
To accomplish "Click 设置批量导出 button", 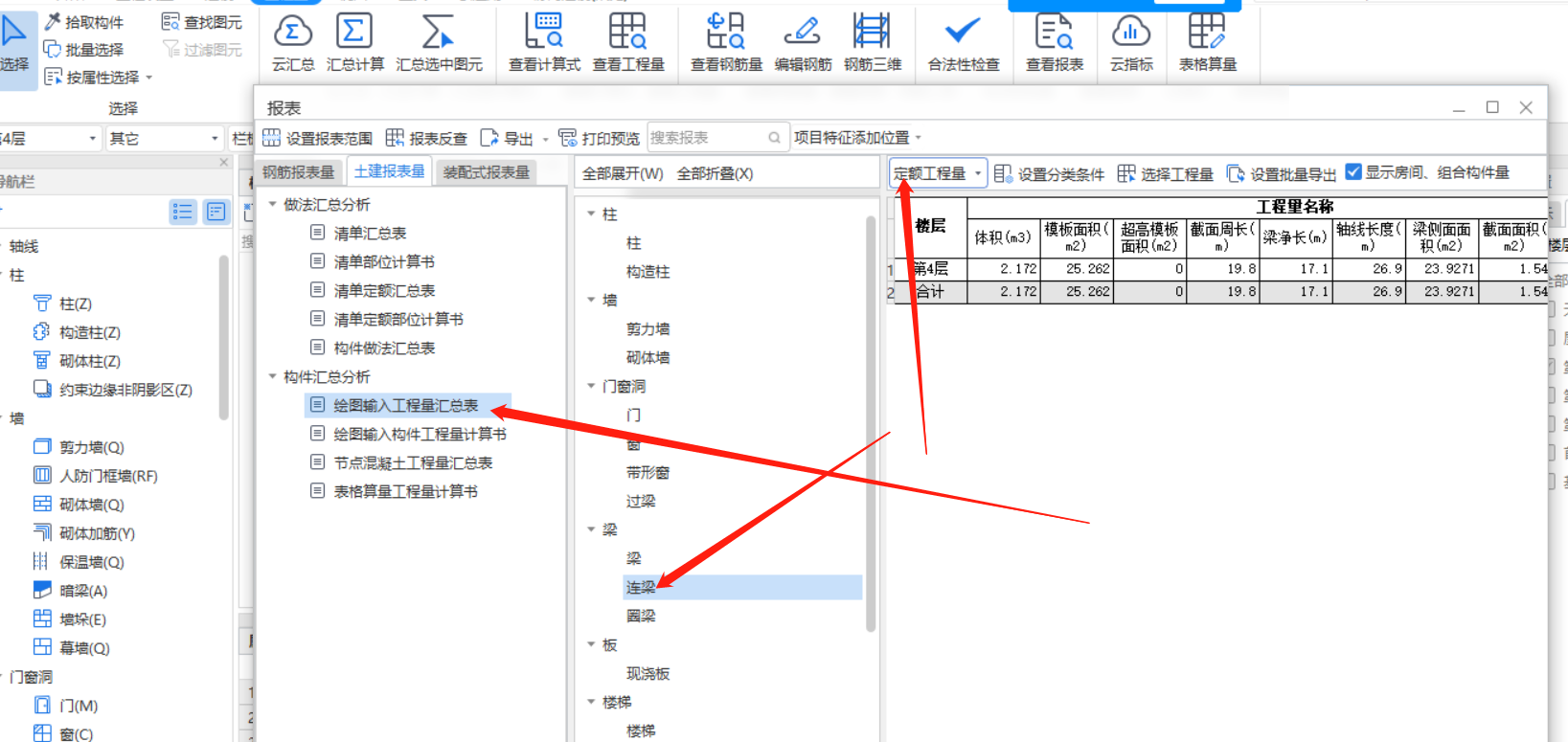I will pyautogui.click(x=1282, y=173).
